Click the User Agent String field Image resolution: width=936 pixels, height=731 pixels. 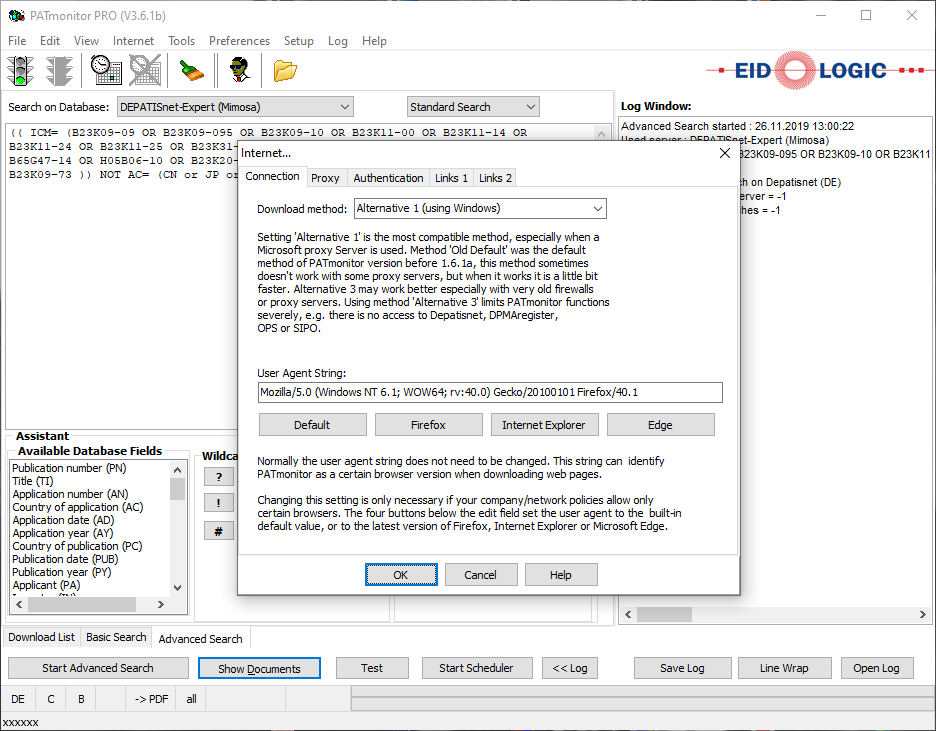coord(490,393)
